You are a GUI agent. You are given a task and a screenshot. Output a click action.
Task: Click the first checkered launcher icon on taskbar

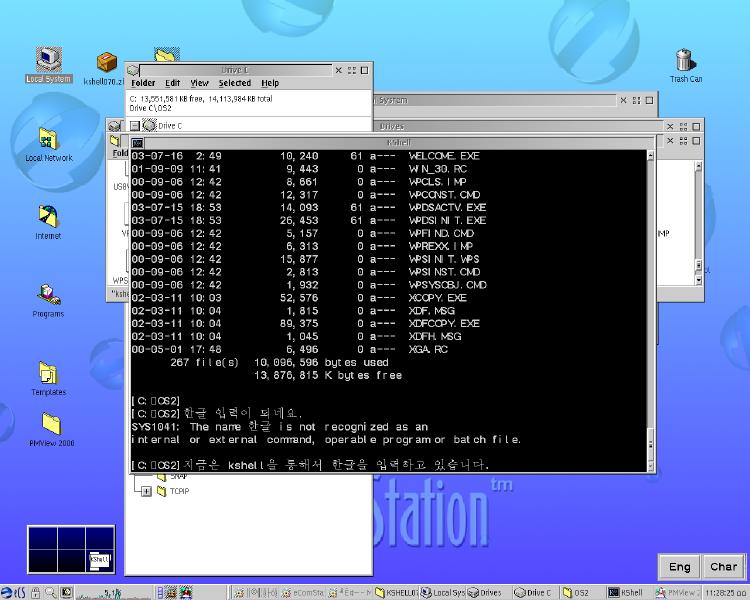pos(171,593)
